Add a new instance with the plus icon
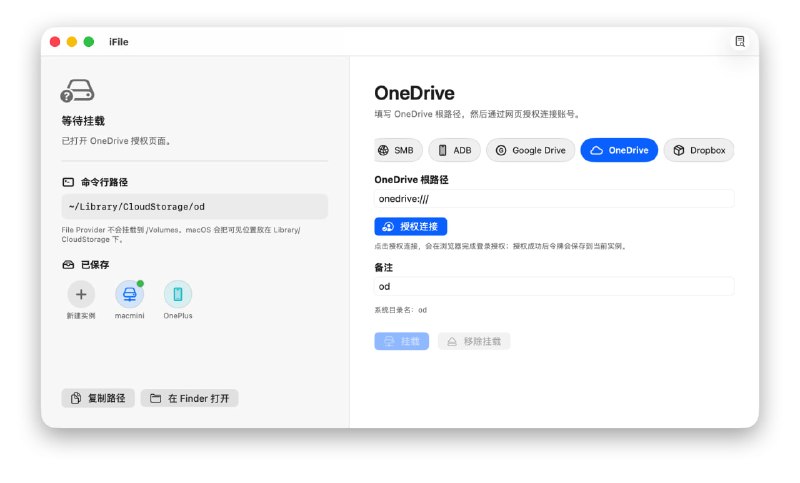The height and width of the screenshot is (483, 800). click(81, 294)
